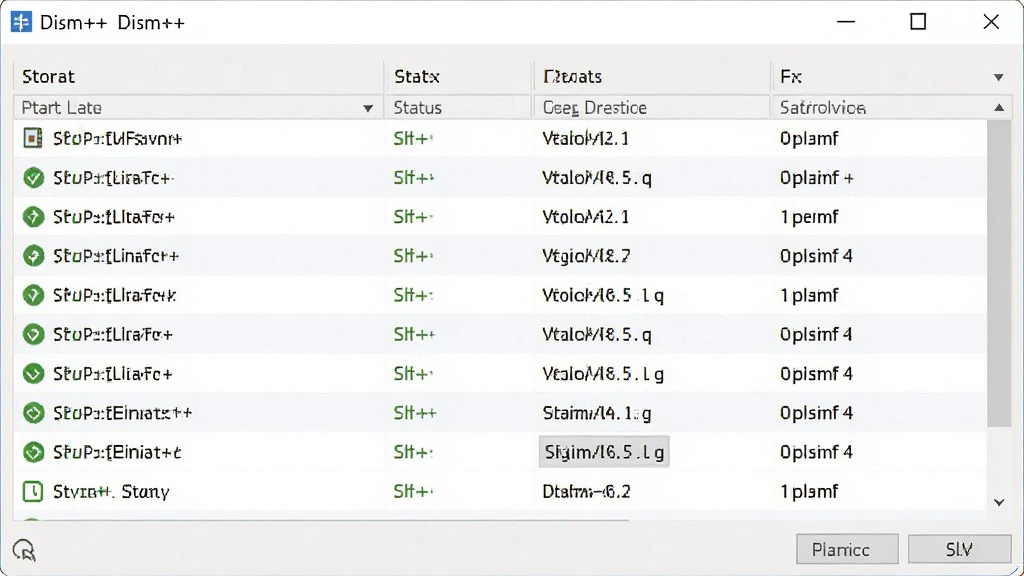Viewport: 1024px width, 576px height.
Task: Click the Staim/l4.1.g cell
Action: tap(597, 413)
